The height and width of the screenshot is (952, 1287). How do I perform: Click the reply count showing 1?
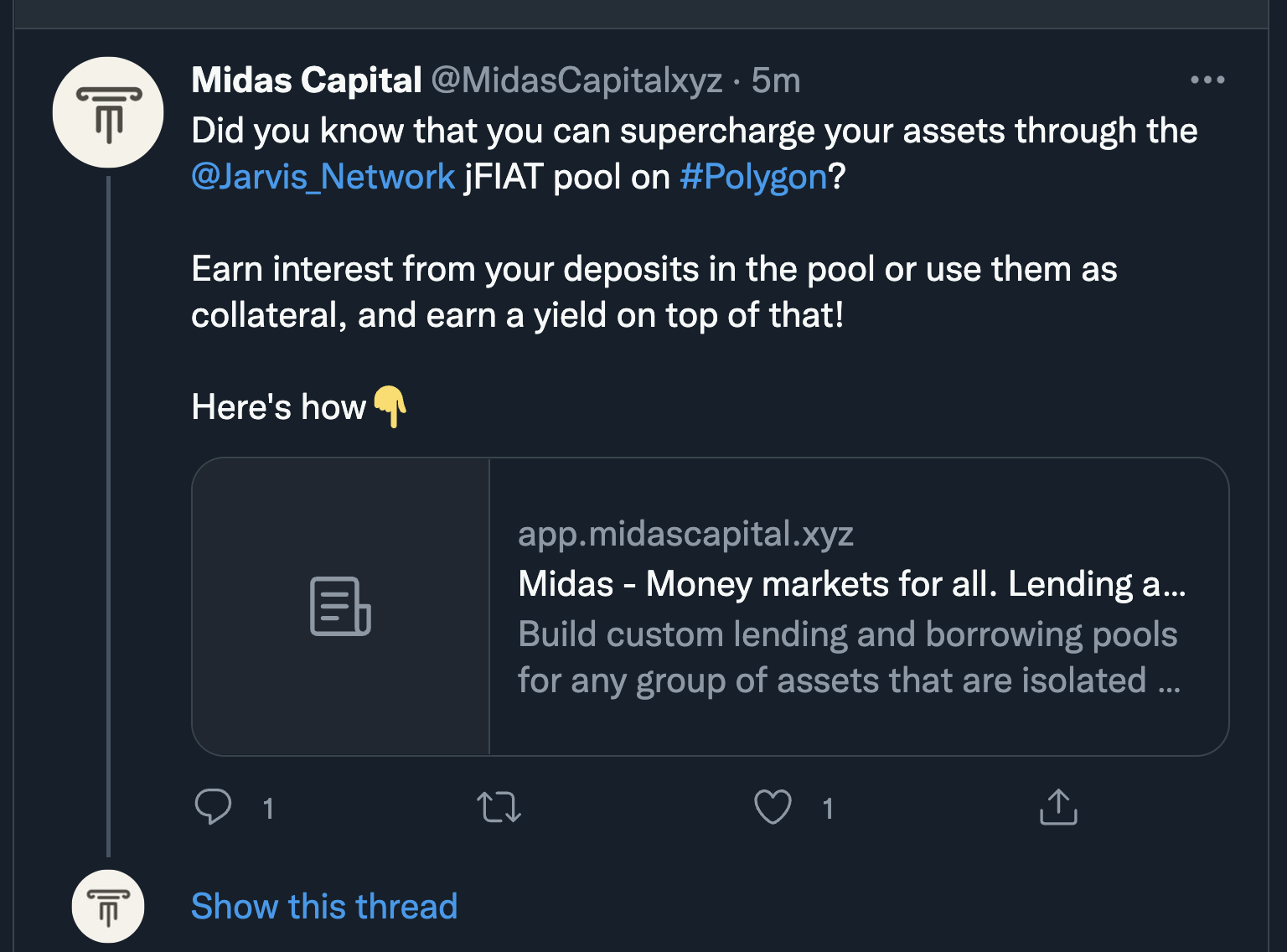(268, 808)
